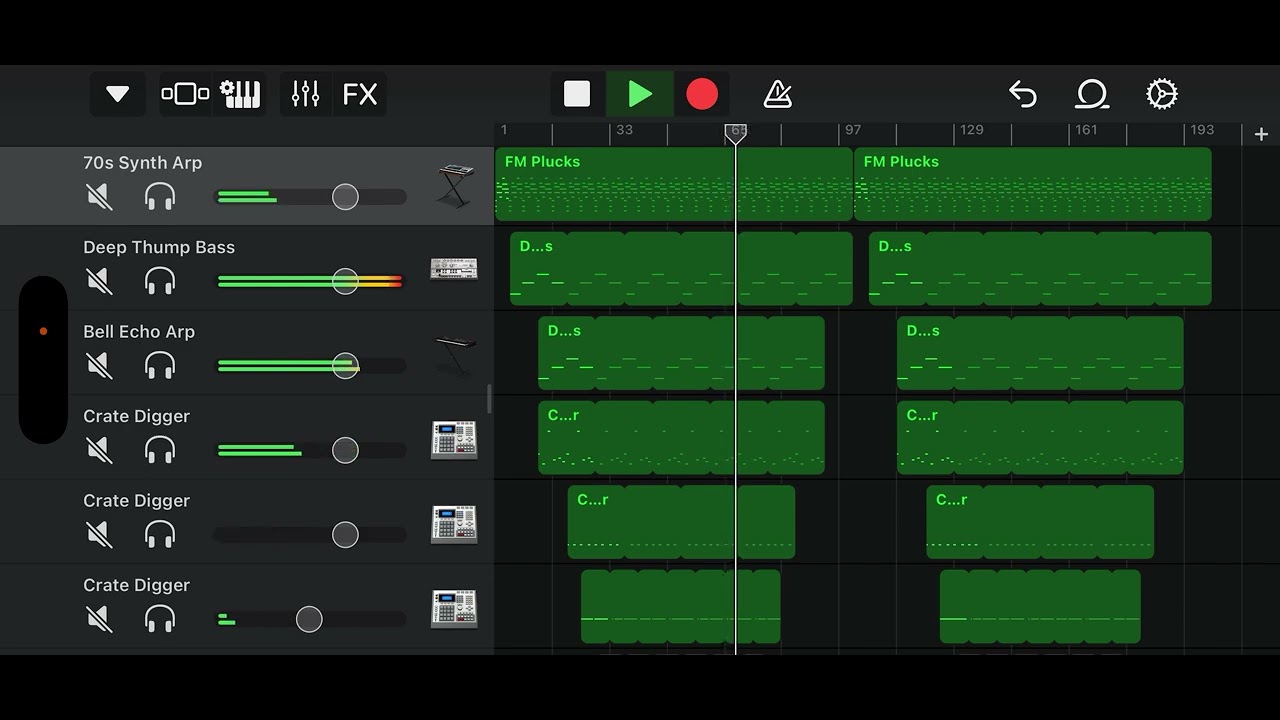Solo the Bell Echo Arp track
Screen dimensions: 1280x720
(160, 366)
